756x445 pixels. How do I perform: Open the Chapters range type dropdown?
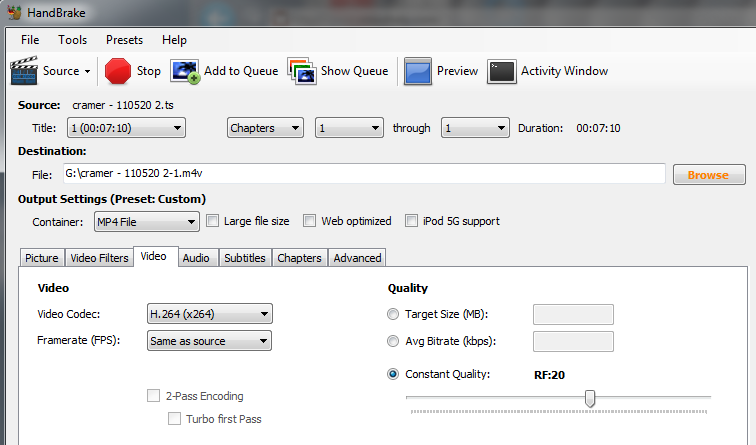265,128
